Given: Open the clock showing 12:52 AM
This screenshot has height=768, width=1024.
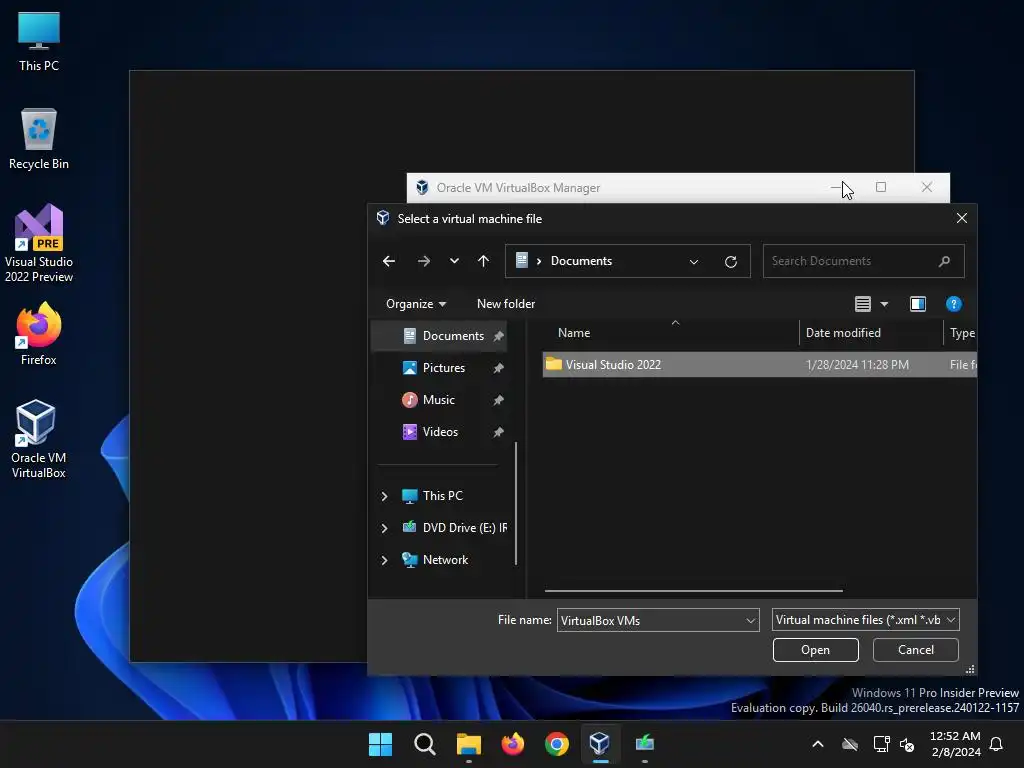Looking at the screenshot, I should coord(955,737).
